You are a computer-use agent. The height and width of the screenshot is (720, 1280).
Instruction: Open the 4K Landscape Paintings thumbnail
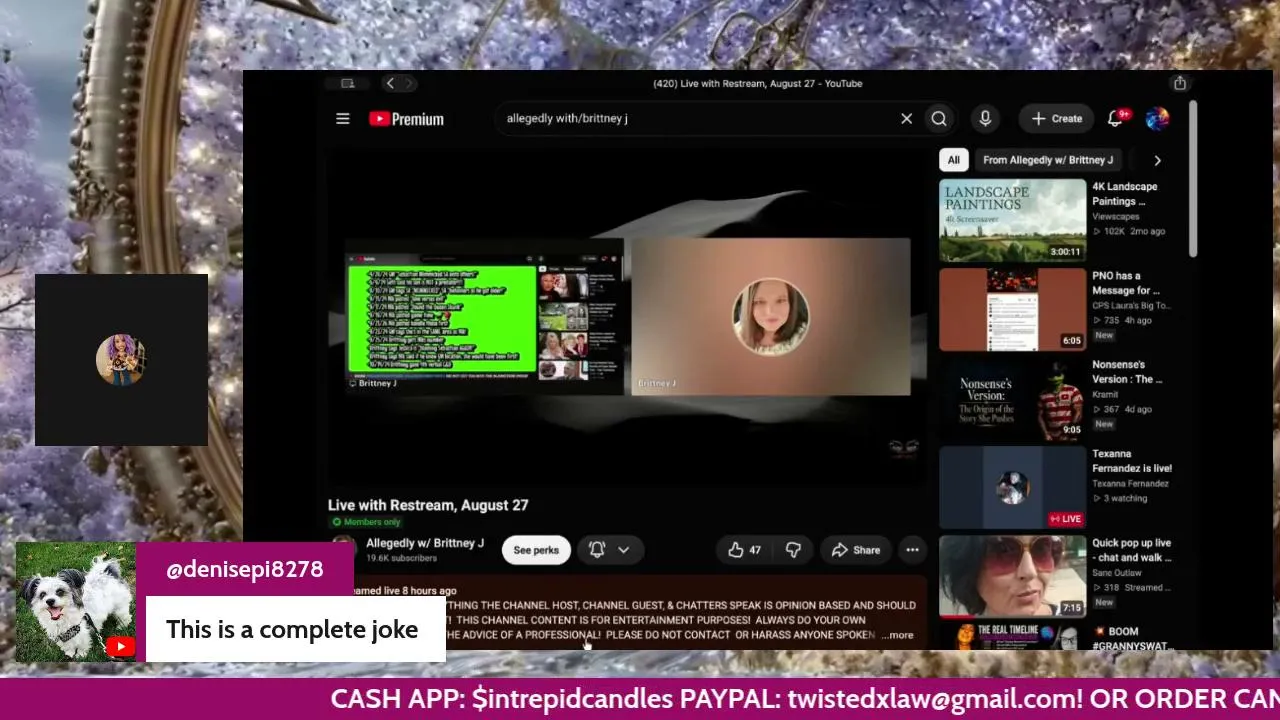pyautogui.click(x=1012, y=220)
